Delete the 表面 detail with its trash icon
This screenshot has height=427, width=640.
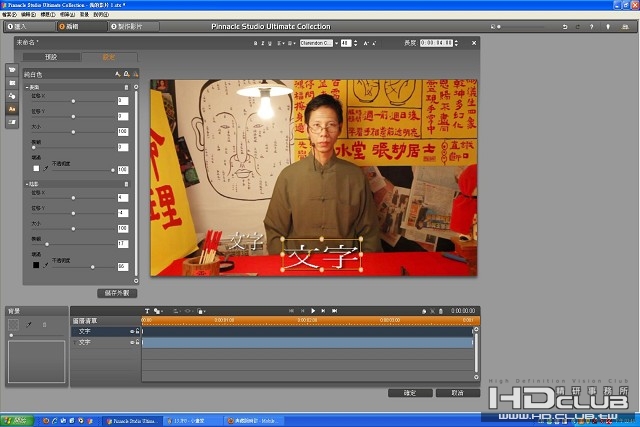coord(126,87)
